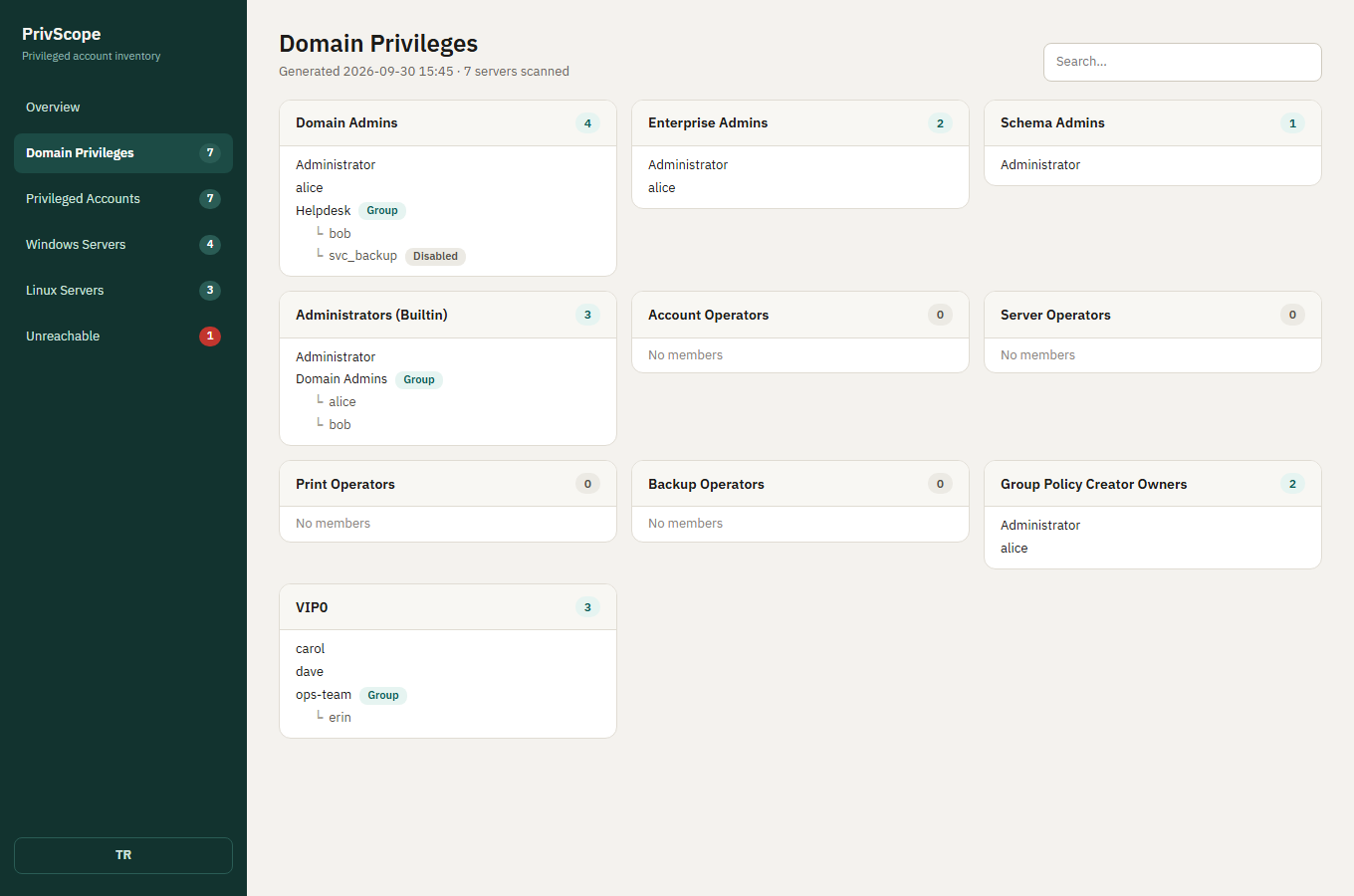Click the Account Operators card heading
The width and height of the screenshot is (1354, 896).
coord(709,316)
